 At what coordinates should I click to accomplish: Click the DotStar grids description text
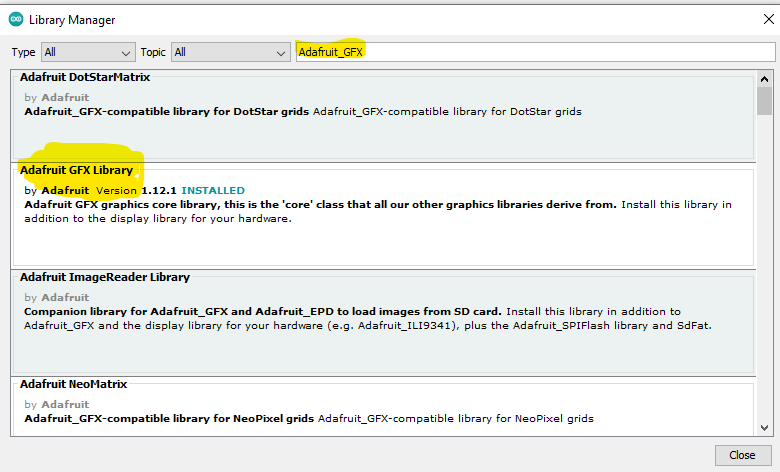[303, 111]
